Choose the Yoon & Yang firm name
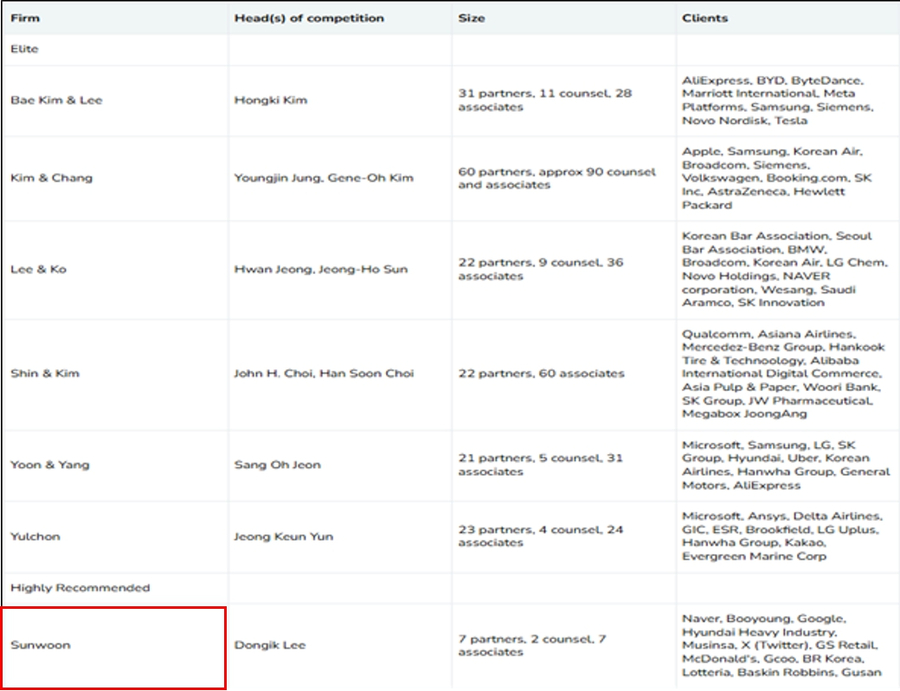Screen dimensions: 900x691 coord(50,465)
